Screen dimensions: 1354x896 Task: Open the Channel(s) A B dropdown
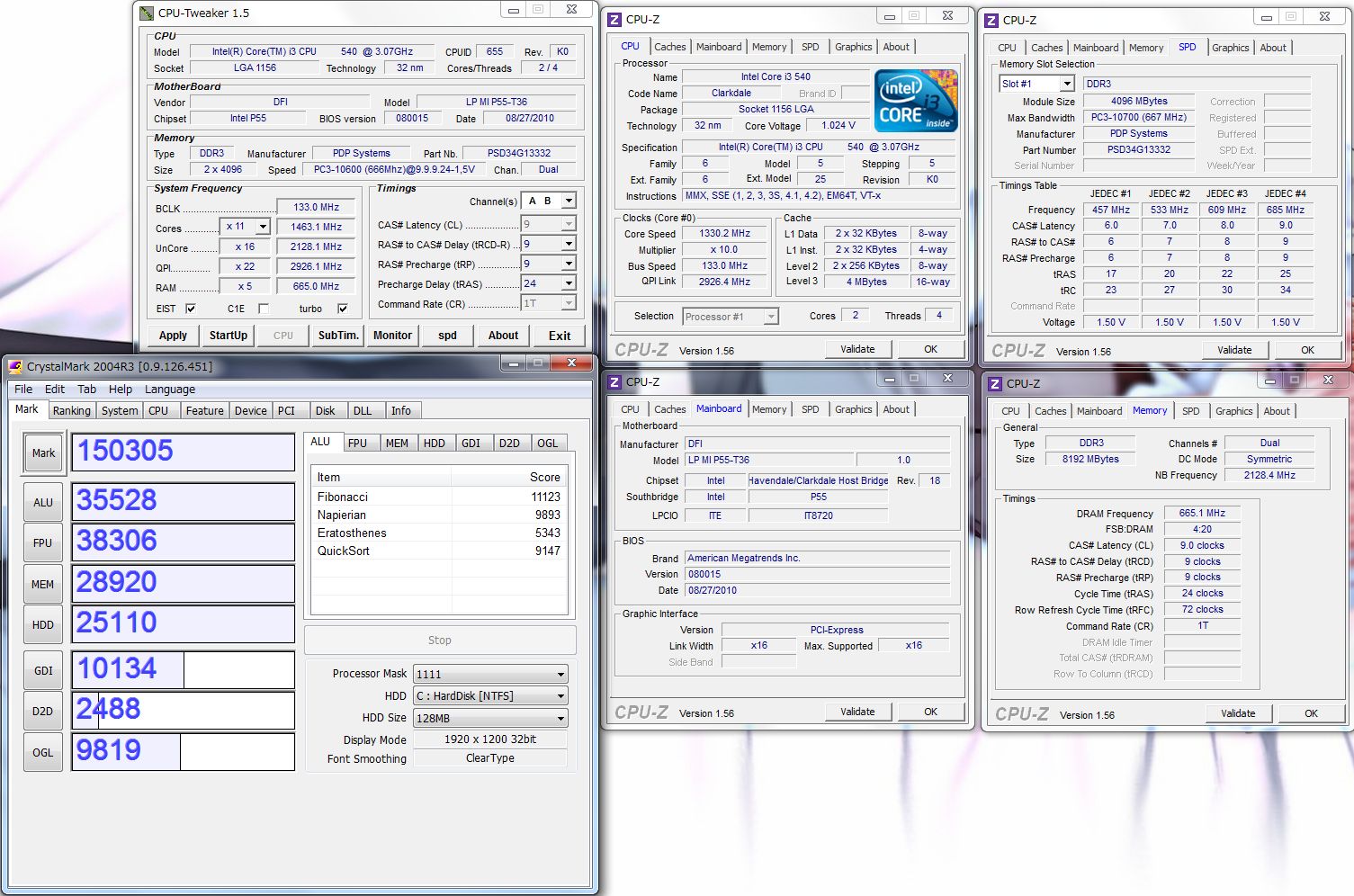[x=569, y=202]
